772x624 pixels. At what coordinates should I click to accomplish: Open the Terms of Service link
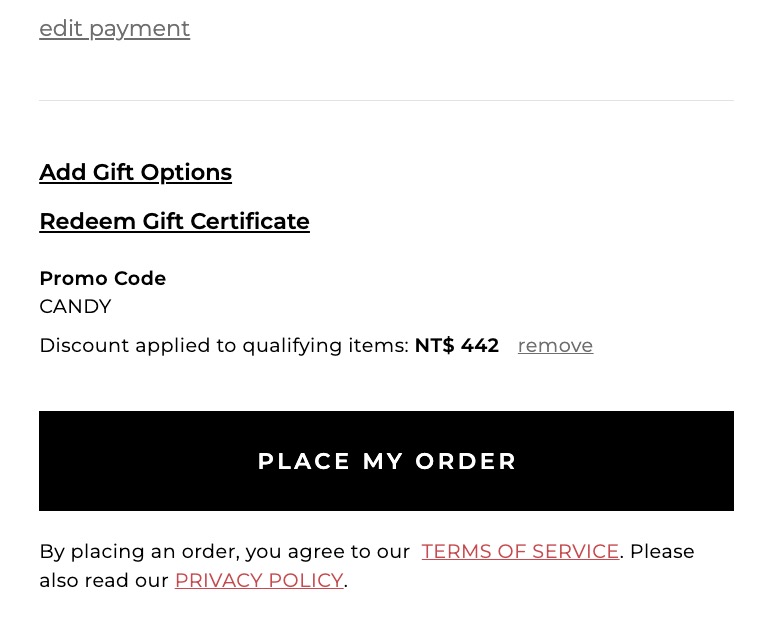pos(520,552)
